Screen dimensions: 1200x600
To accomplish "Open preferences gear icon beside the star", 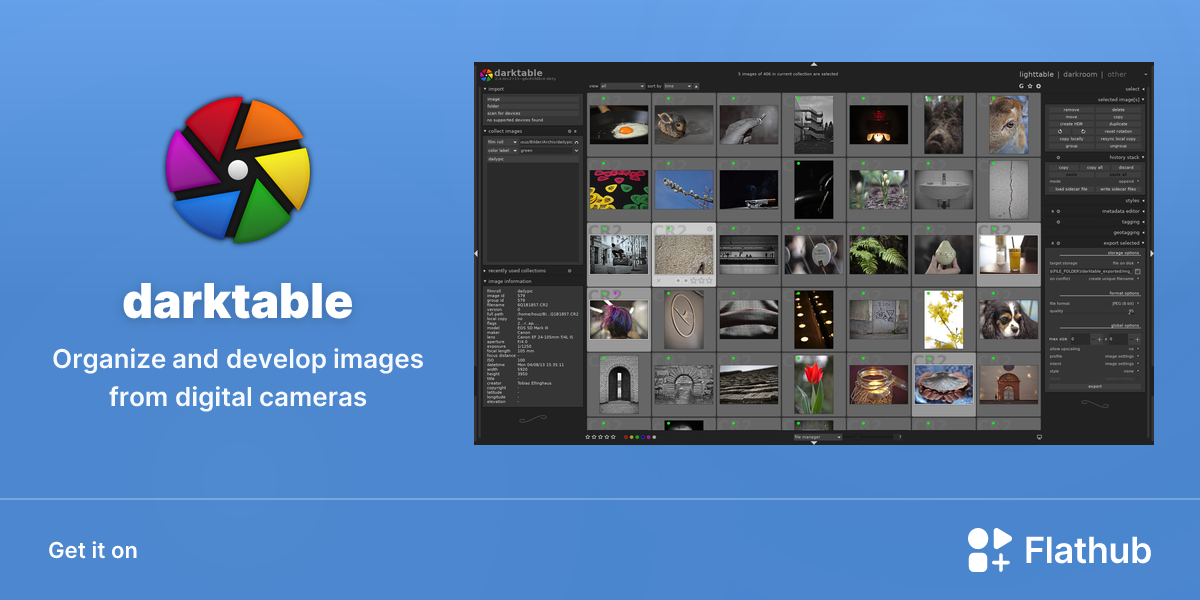I will 1039,86.
